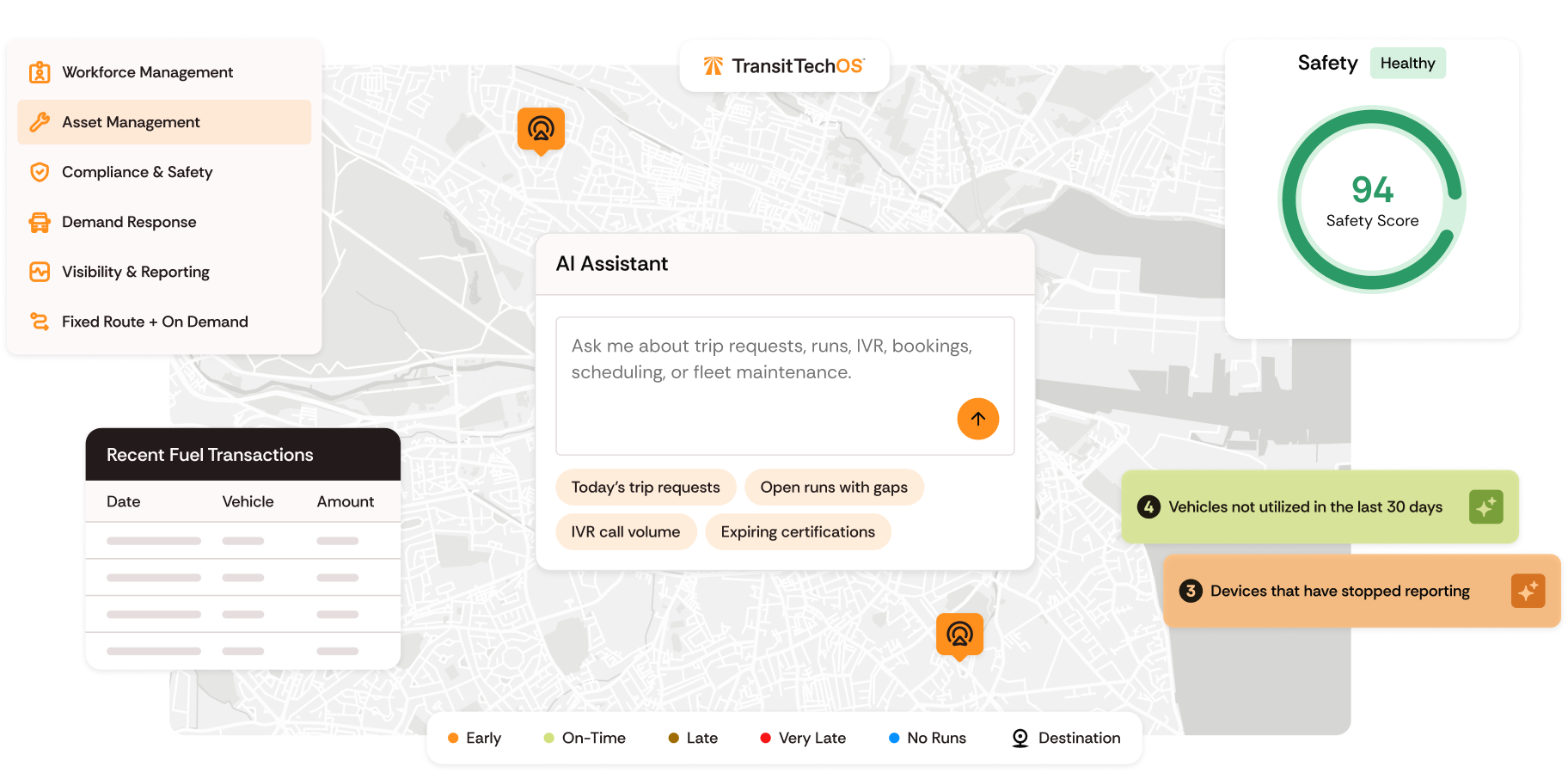Click the Vehicle column header
Image resolution: width=1568 pixels, height=773 pixels.
[x=248, y=501]
